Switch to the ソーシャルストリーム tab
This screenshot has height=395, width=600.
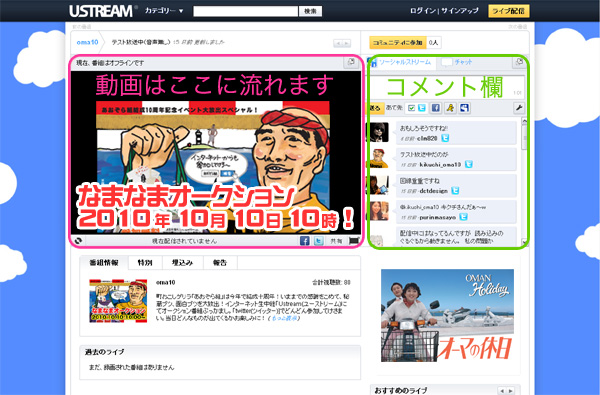pyautogui.click(x=401, y=62)
